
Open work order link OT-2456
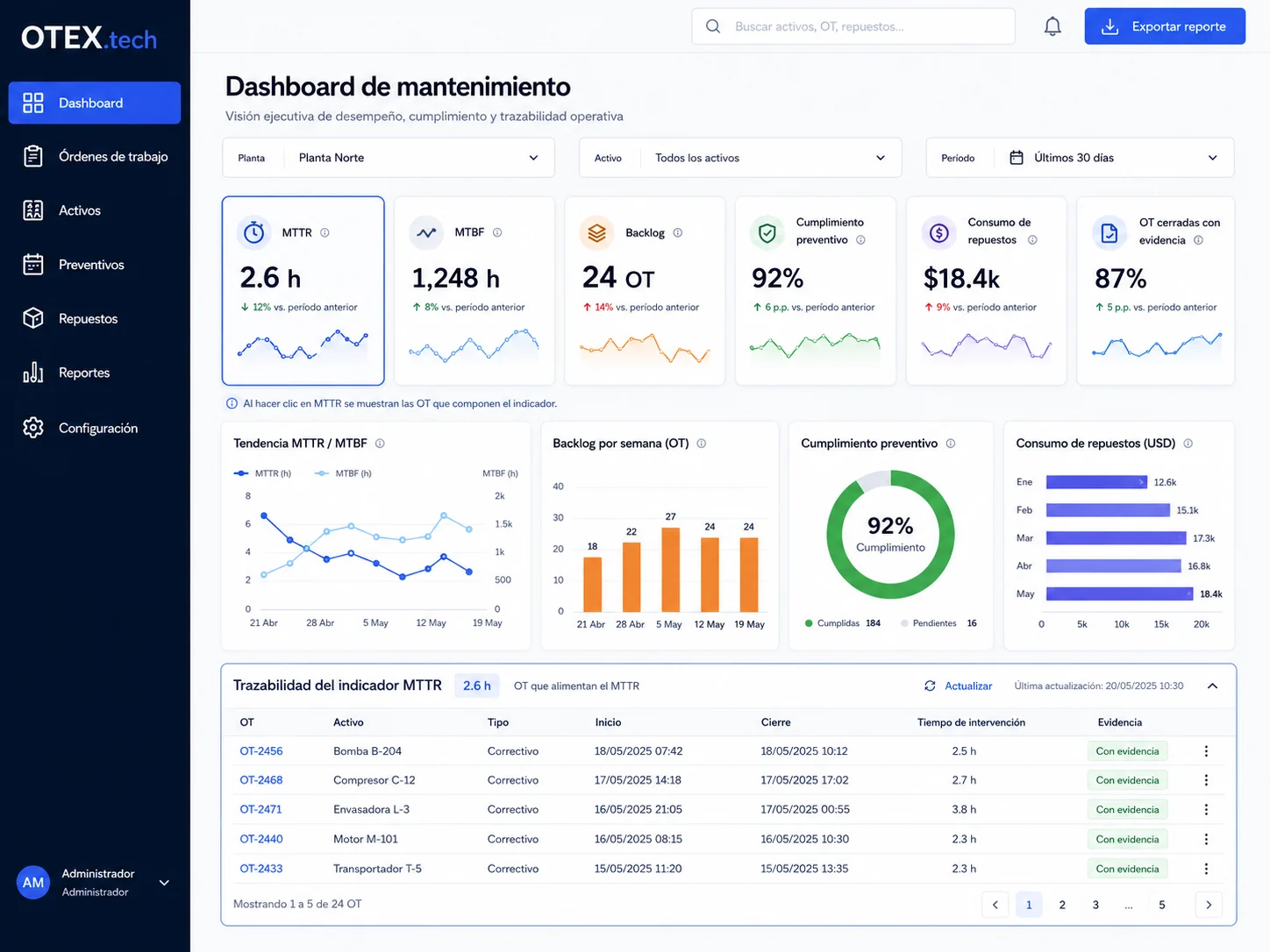261,751
